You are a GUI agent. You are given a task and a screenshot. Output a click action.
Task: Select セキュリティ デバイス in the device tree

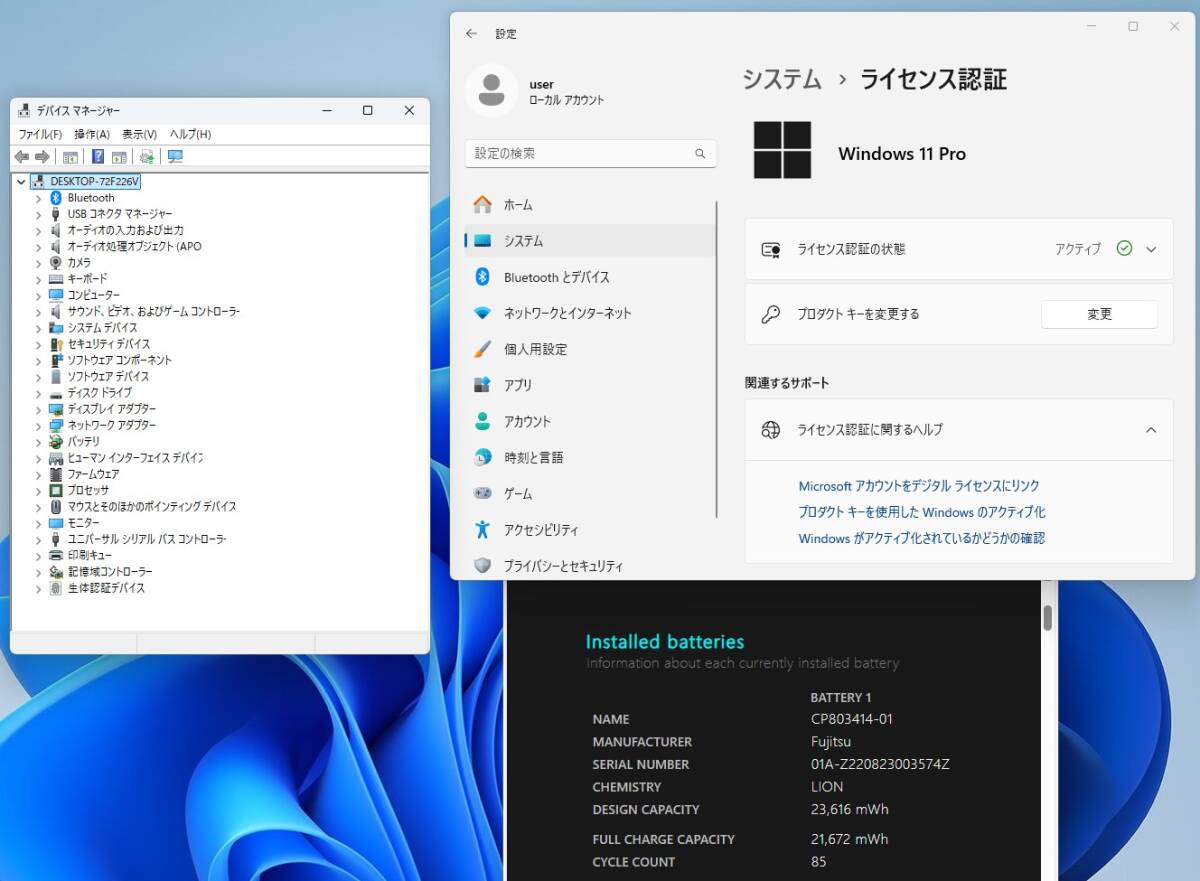pos(109,344)
